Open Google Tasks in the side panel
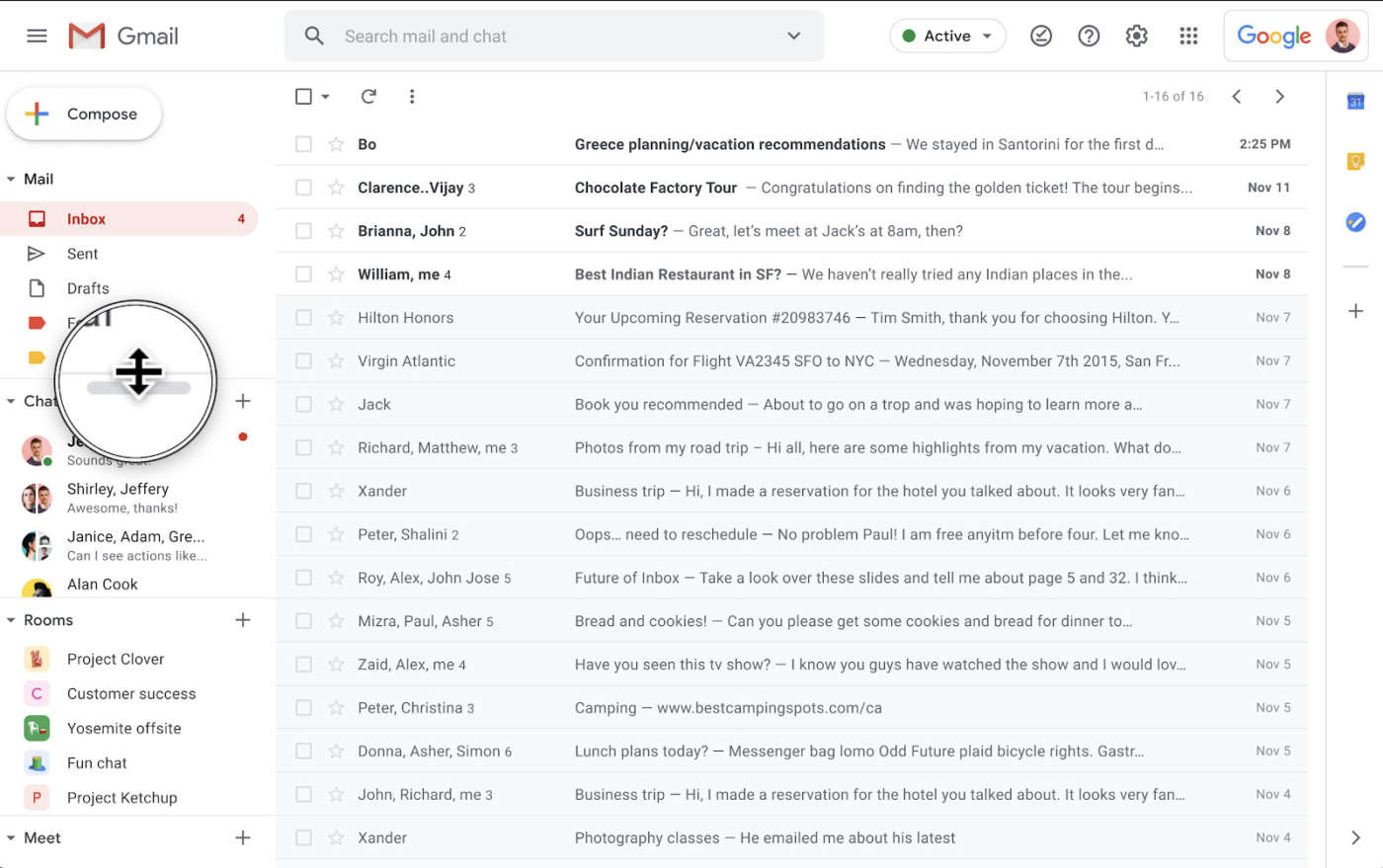Screen dimensions: 1383x868 tap(1355, 222)
